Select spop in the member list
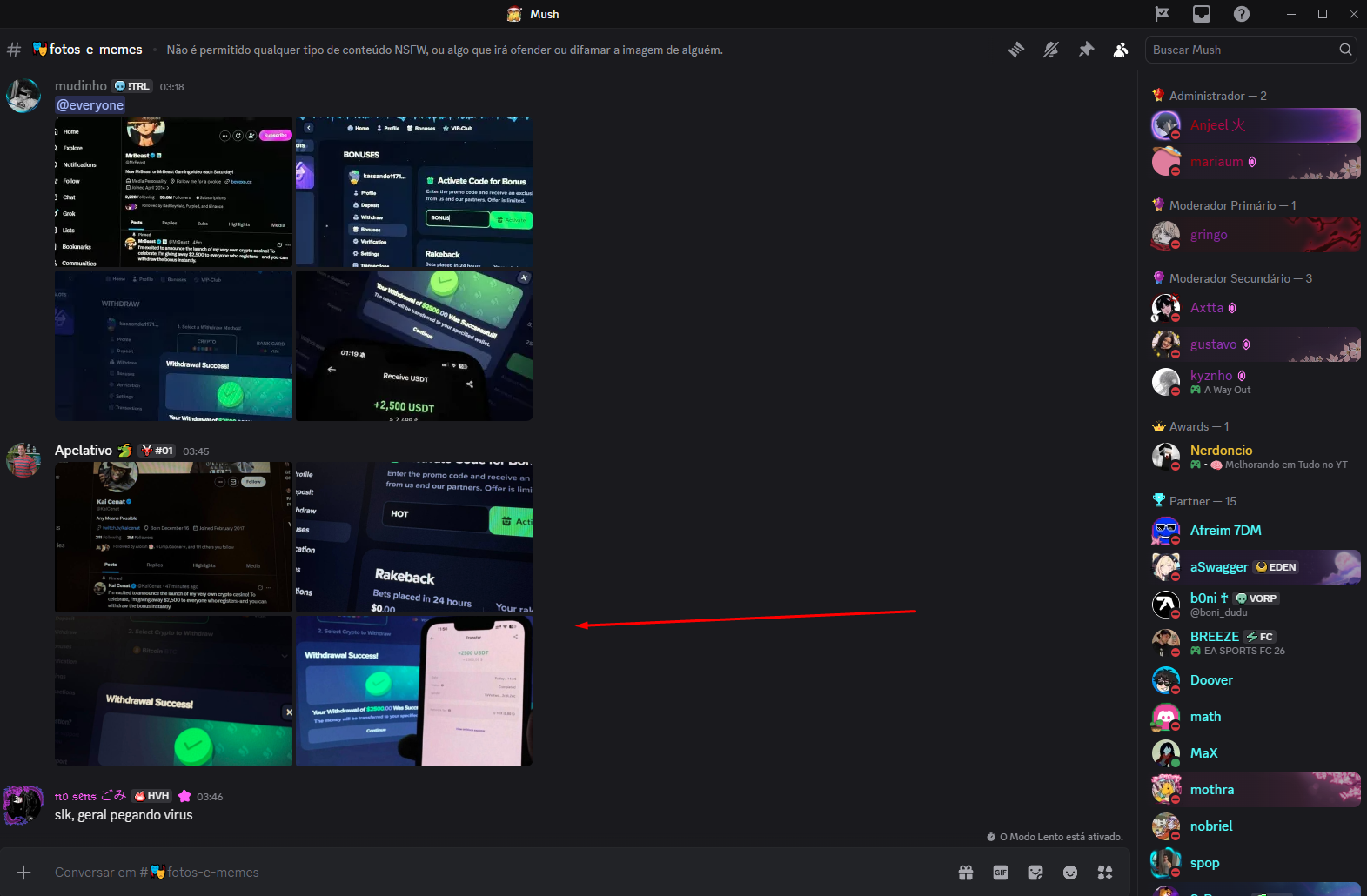 [x=1256, y=863]
